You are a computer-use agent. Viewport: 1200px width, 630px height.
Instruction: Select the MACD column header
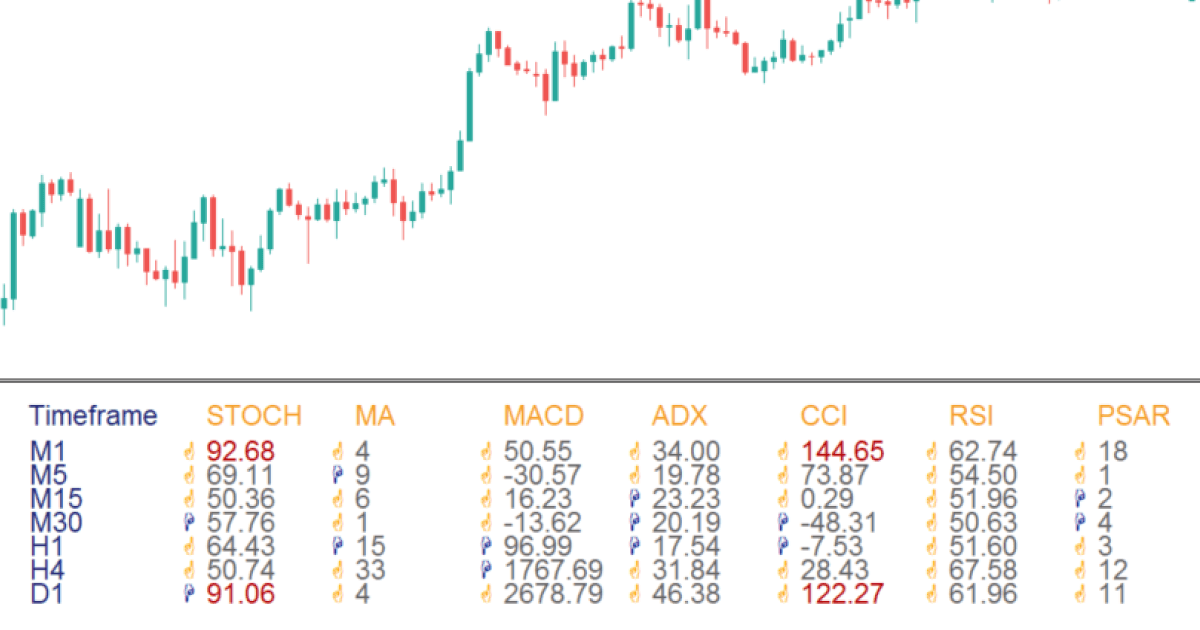[543, 416]
